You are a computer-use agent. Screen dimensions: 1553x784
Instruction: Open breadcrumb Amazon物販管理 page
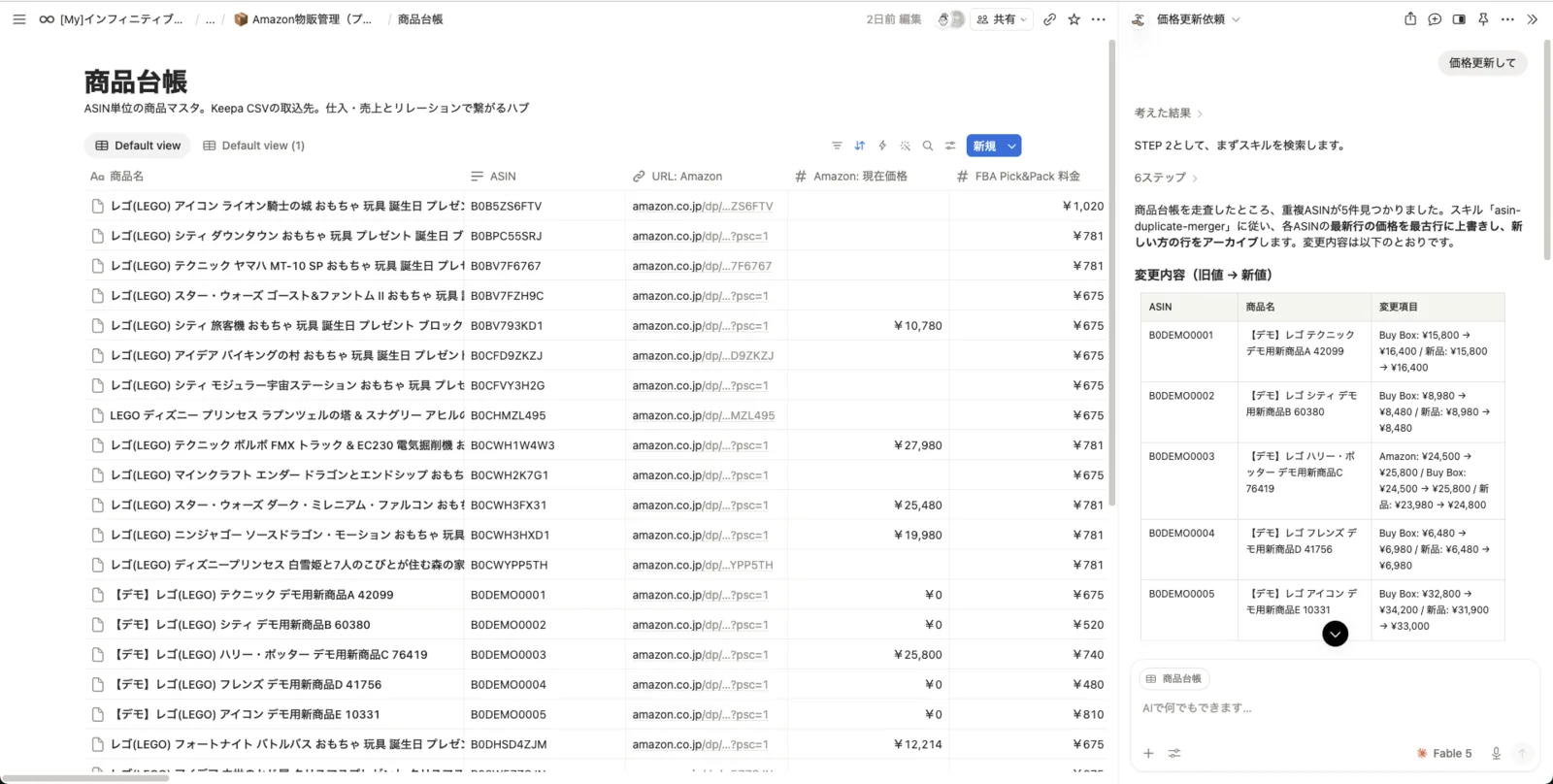(x=303, y=19)
